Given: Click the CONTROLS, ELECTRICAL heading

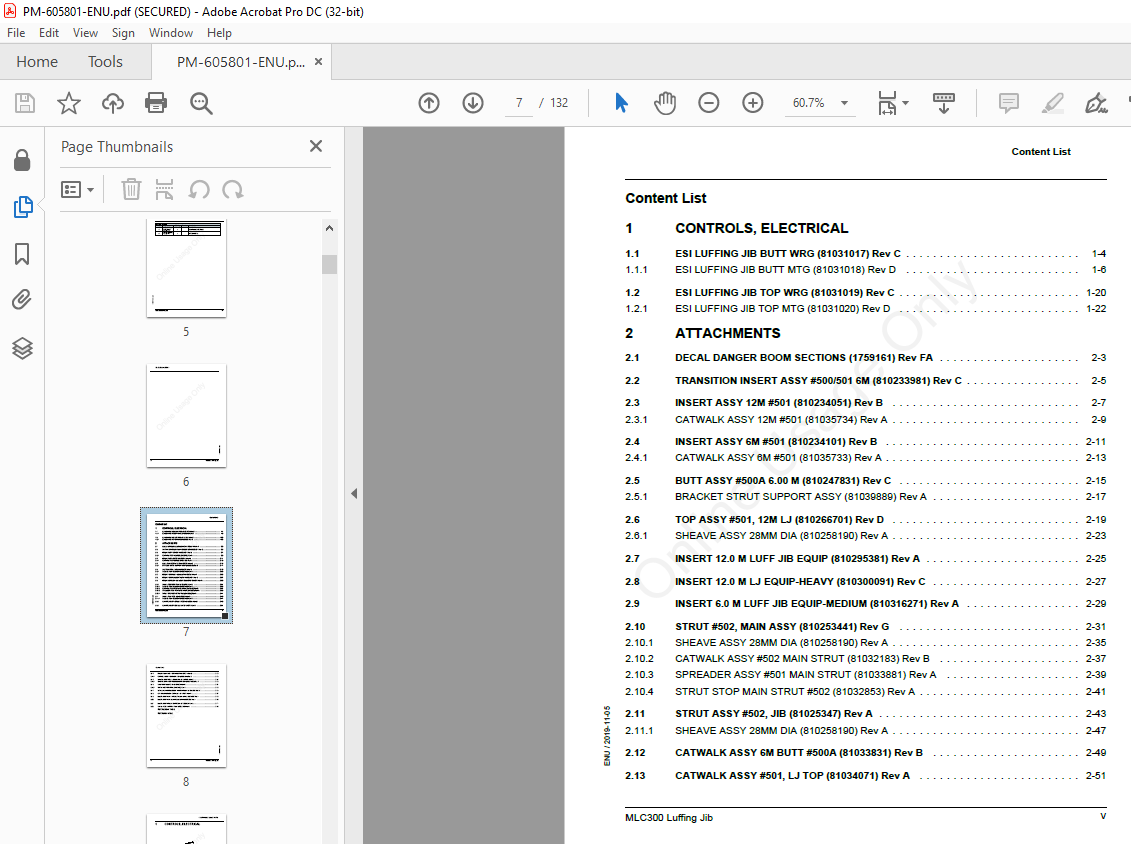Looking at the screenshot, I should tap(761, 229).
